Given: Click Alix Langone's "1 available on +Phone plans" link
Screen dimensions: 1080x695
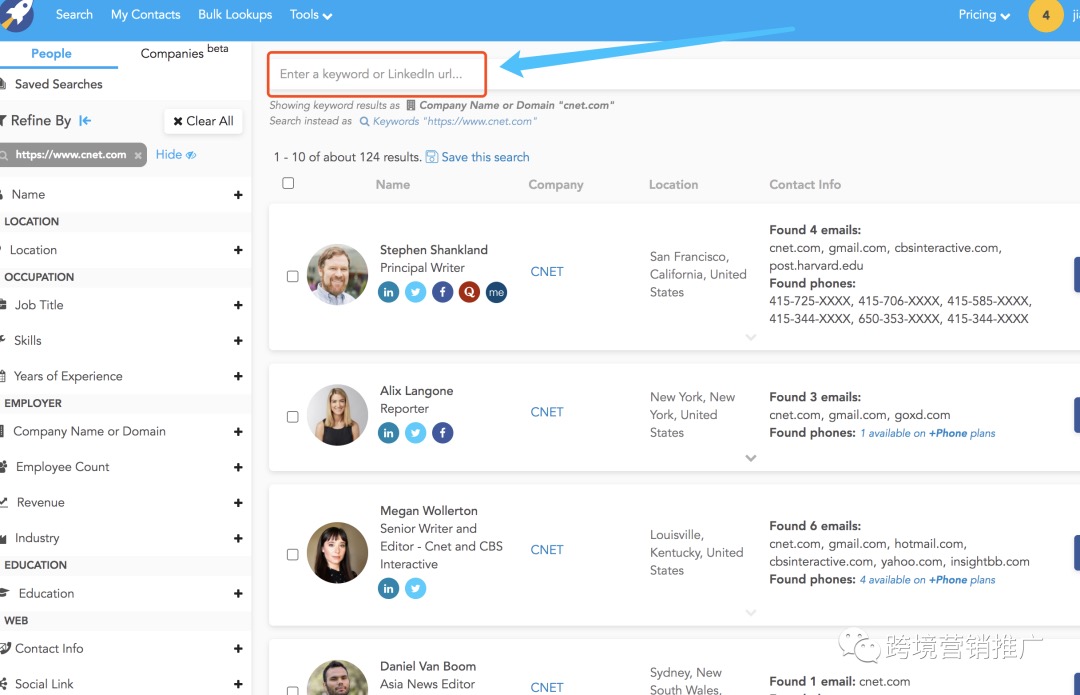Looking at the screenshot, I should (928, 433).
